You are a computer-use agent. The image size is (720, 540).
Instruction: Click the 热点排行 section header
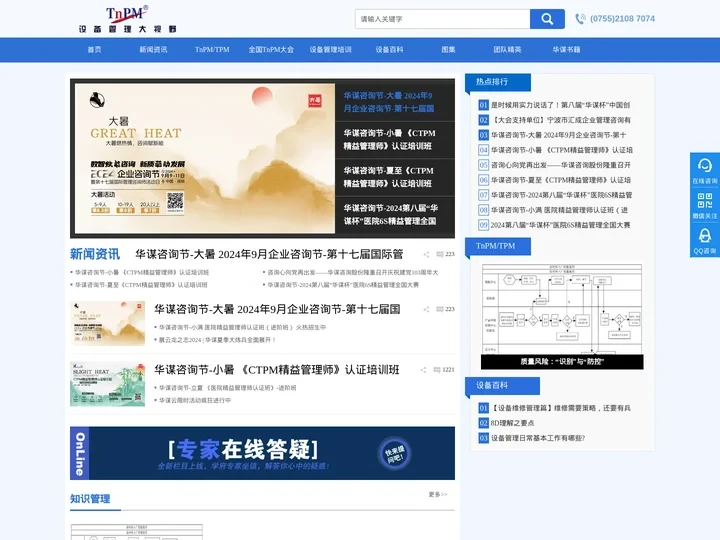(x=498, y=82)
